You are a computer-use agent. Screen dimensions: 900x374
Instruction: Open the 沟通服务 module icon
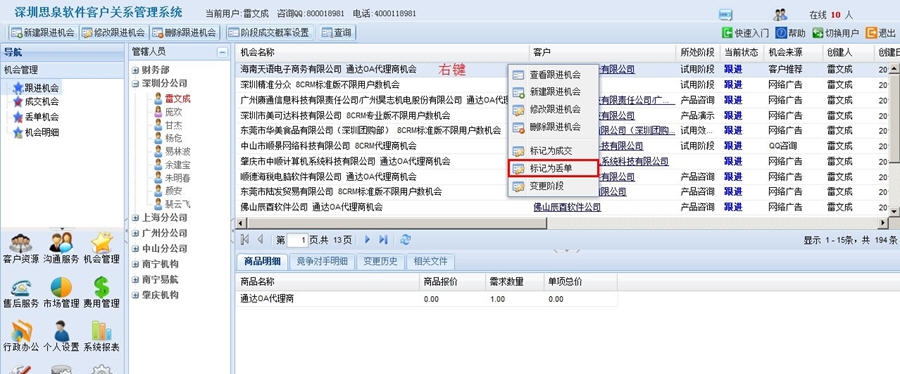tap(61, 243)
